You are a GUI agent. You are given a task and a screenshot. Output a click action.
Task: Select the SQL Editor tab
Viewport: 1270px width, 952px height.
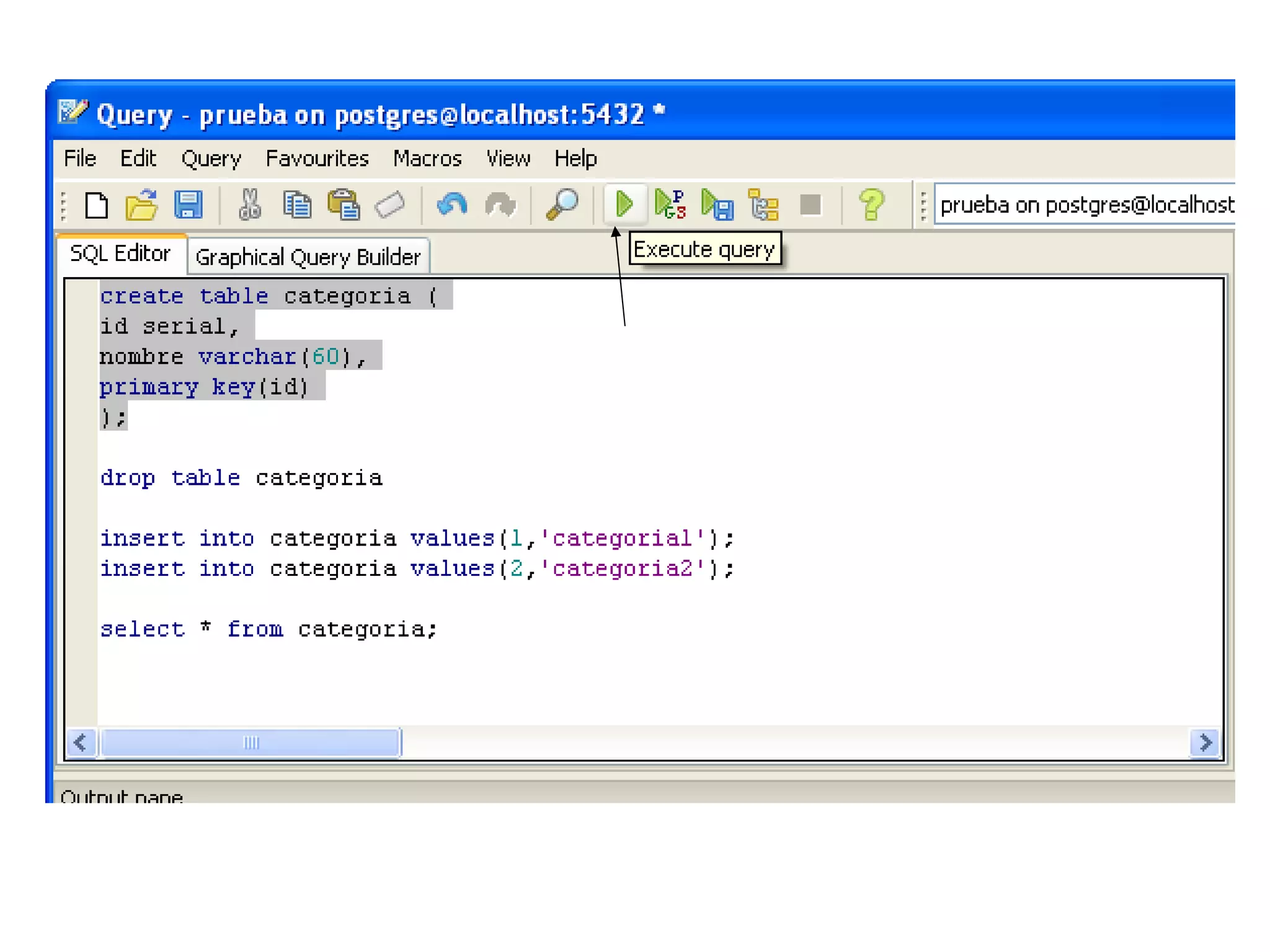tap(120, 253)
